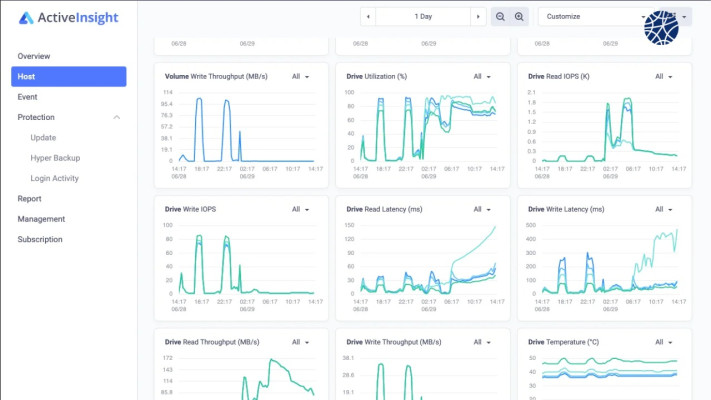
Task: Select Host in the sidebar
Action: click(69, 77)
